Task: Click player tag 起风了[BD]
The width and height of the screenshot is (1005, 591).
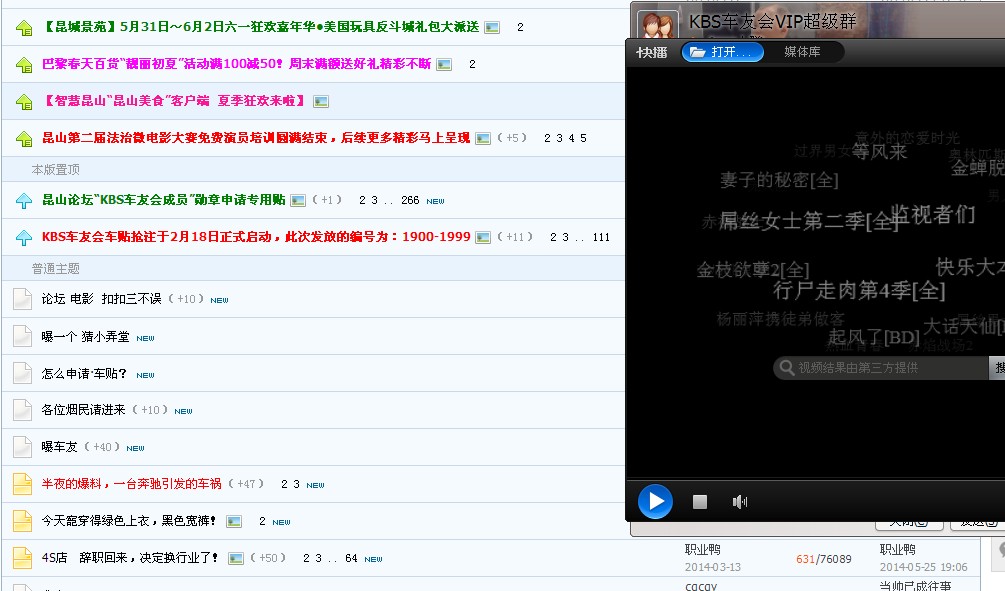Action: [874, 337]
